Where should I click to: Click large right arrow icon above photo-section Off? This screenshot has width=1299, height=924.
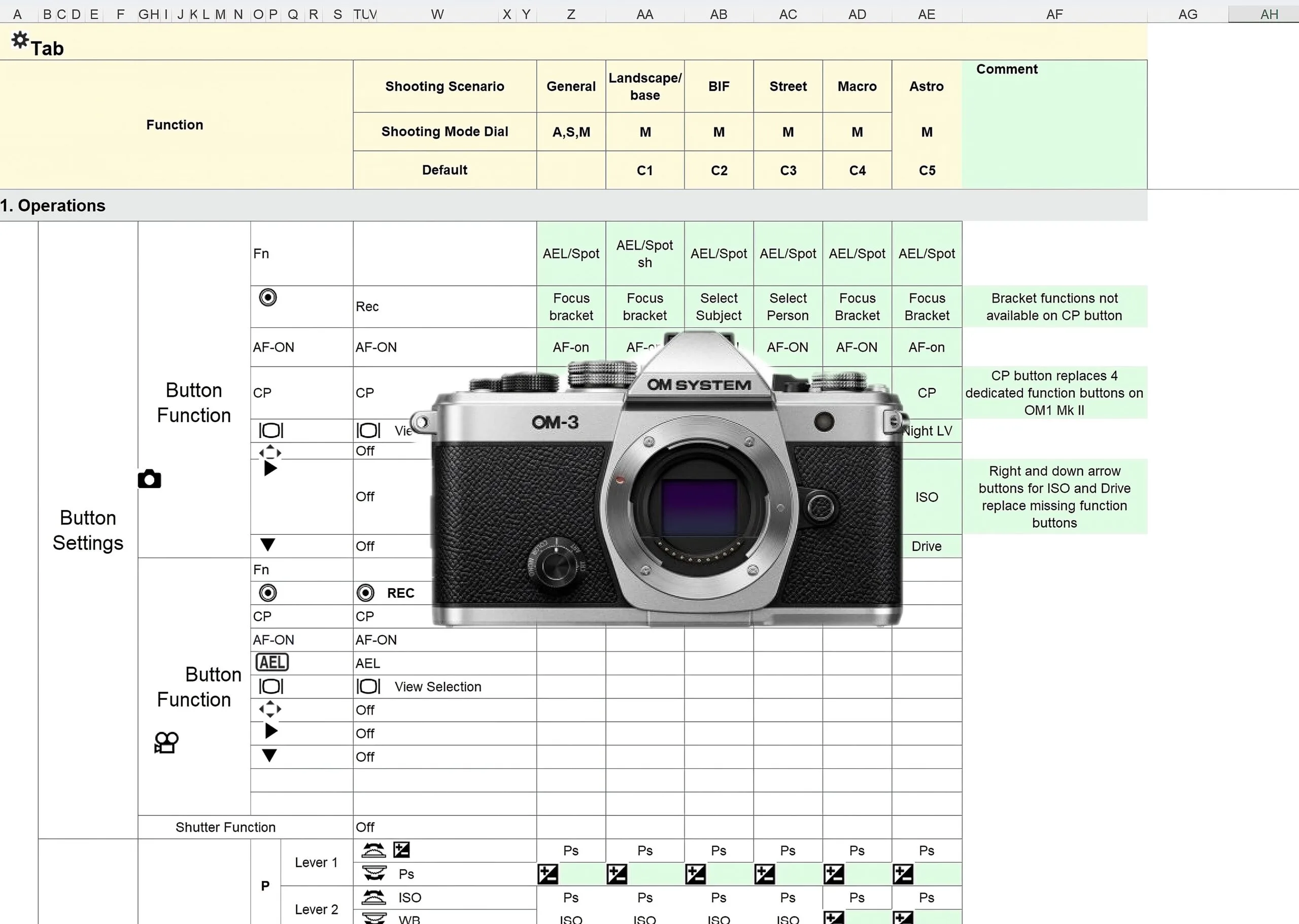[x=270, y=468]
